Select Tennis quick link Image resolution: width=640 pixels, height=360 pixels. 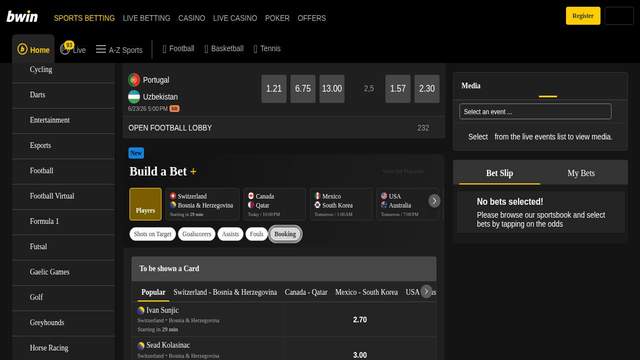click(267, 49)
